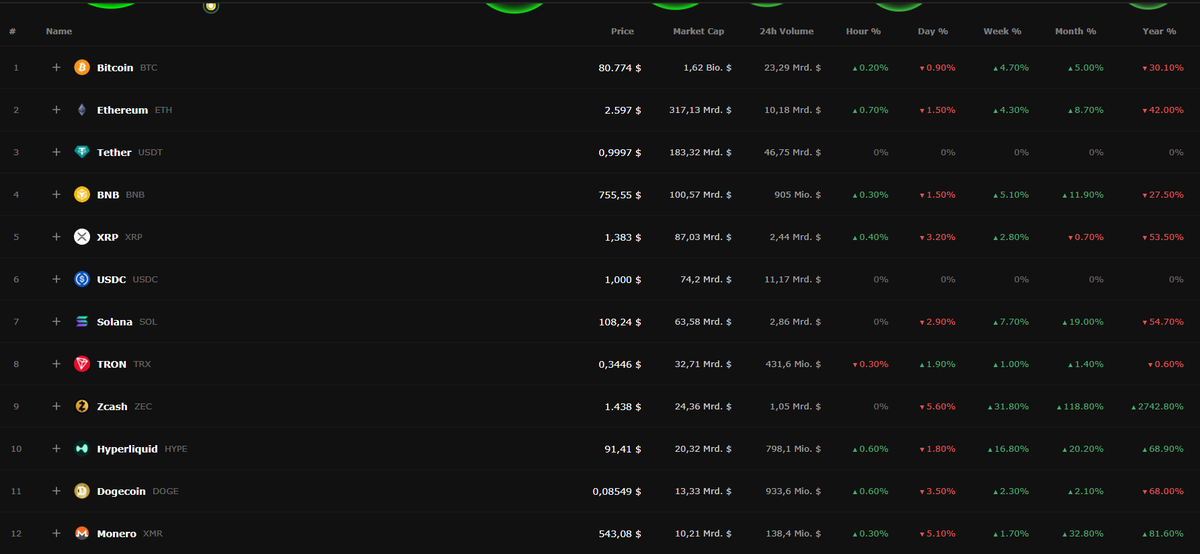The image size is (1200, 554).
Task: Click the XRP logo icon
Action: pyautogui.click(x=82, y=237)
